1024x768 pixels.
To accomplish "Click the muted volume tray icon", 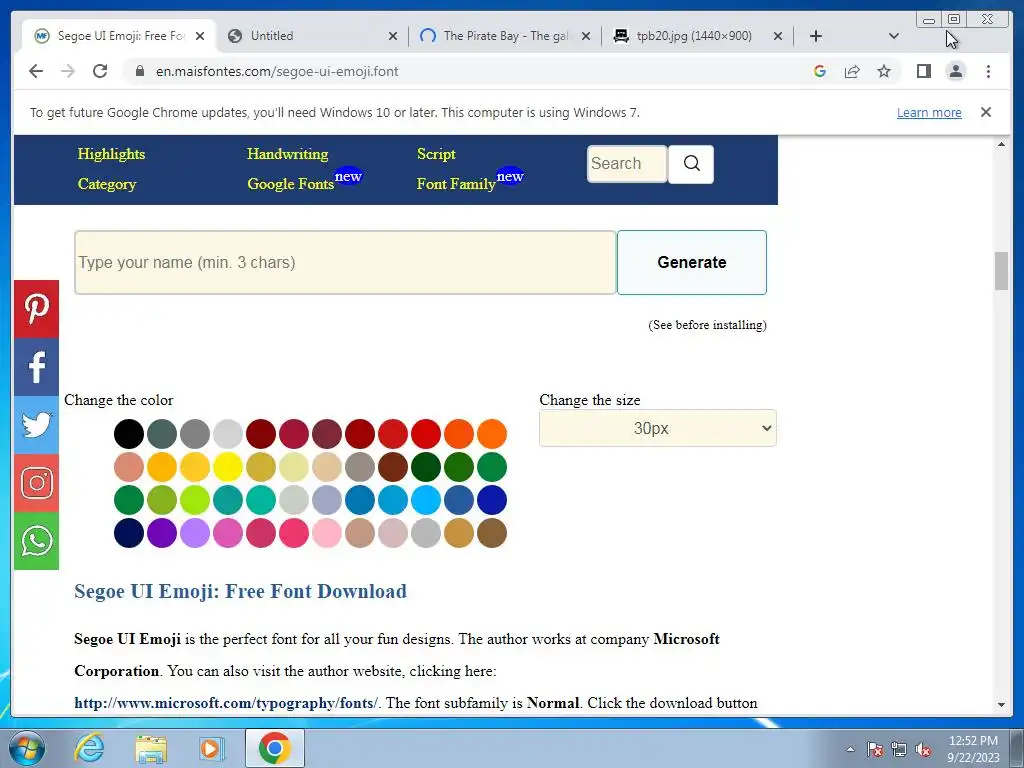I will click(x=923, y=749).
